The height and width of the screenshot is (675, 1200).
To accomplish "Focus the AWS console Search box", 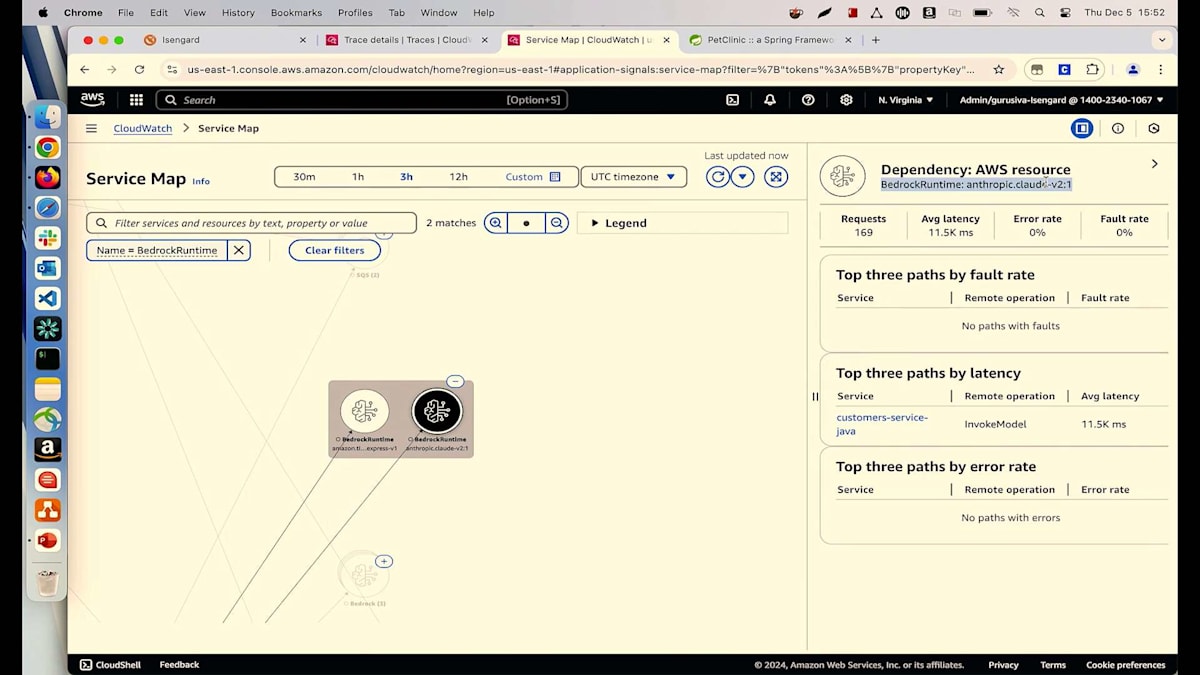I will point(362,100).
